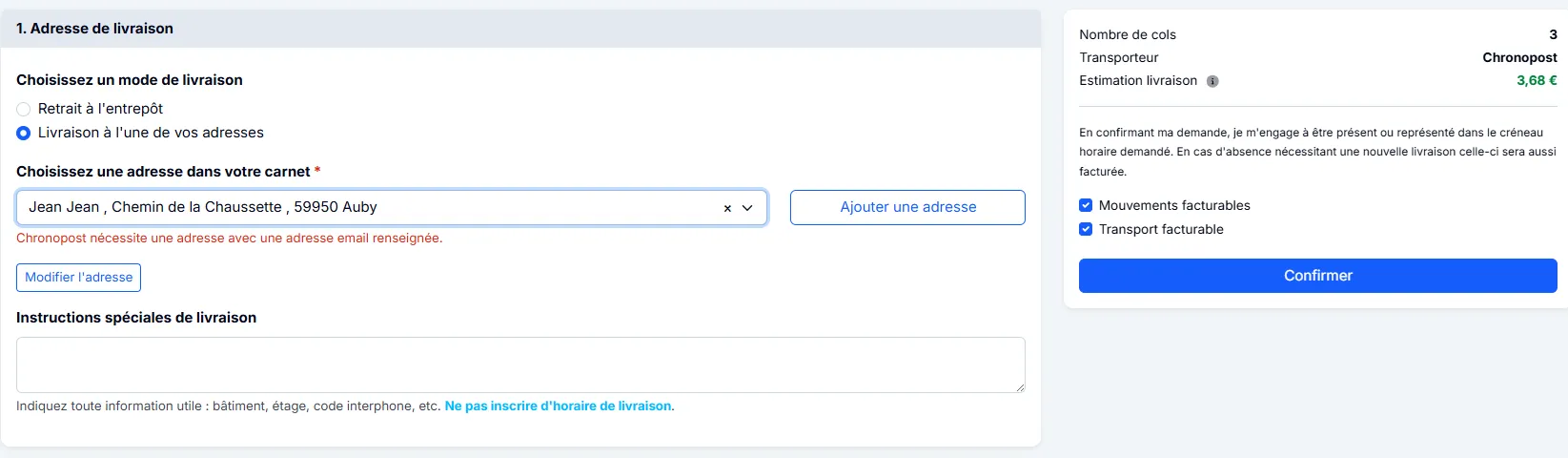
Task: Focus the Instructions spéciales de livraison text area
Action: click(x=519, y=364)
